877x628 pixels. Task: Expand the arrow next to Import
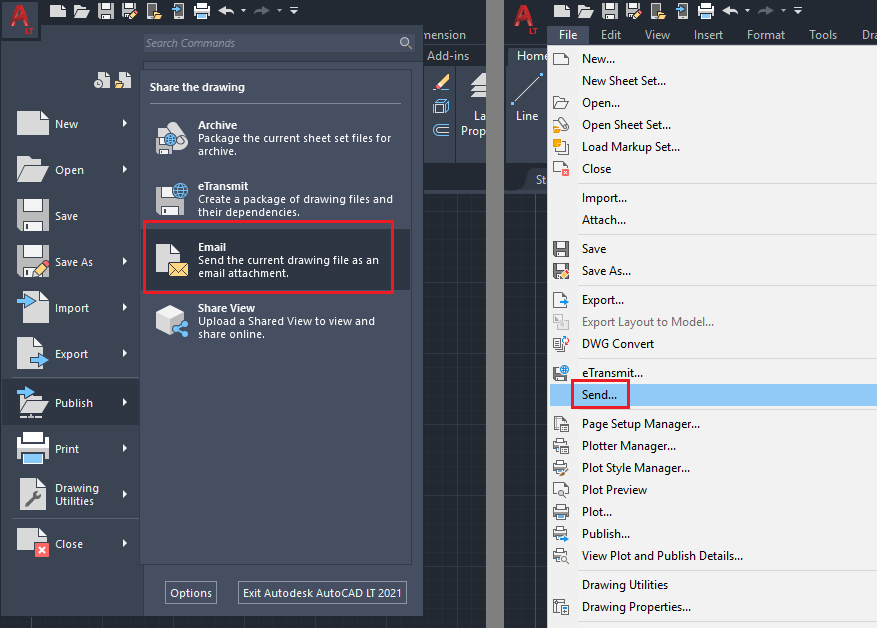(x=125, y=307)
